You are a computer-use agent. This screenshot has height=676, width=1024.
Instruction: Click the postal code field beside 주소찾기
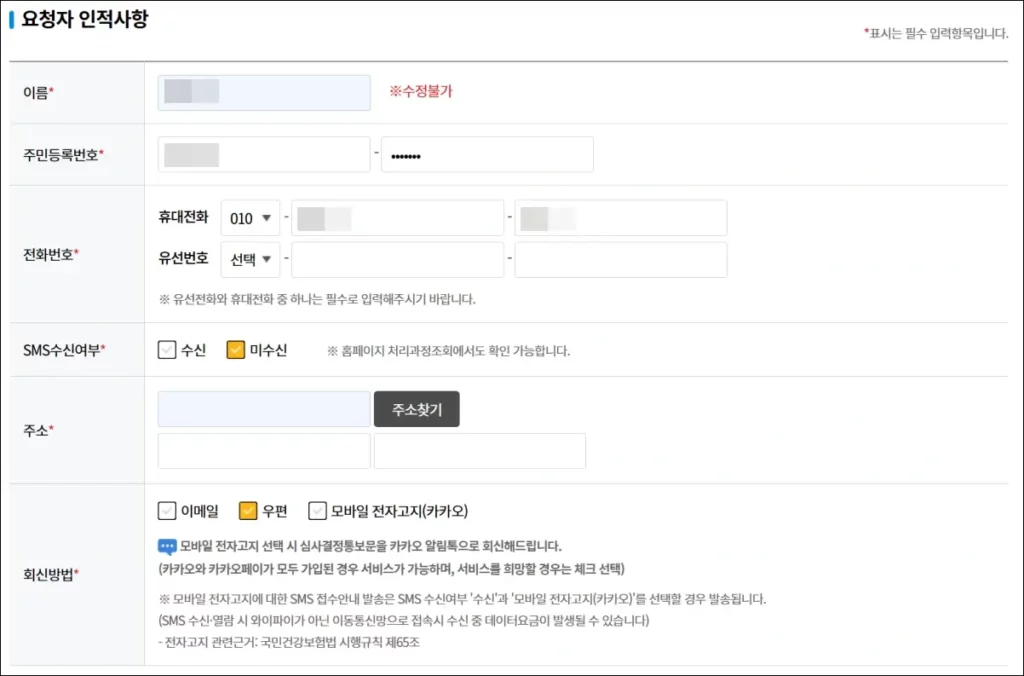click(264, 409)
